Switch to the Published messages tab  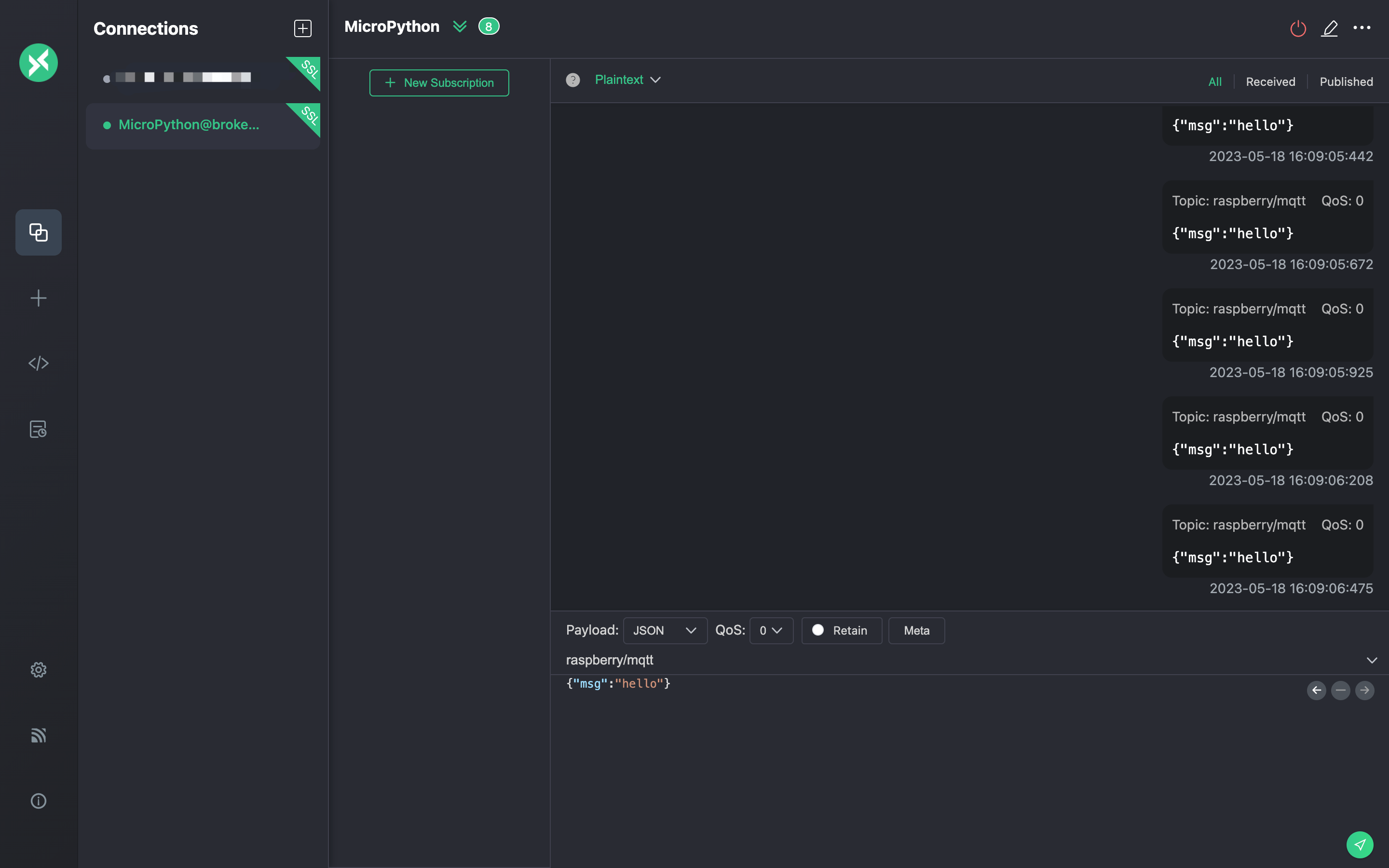(x=1346, y=81)
